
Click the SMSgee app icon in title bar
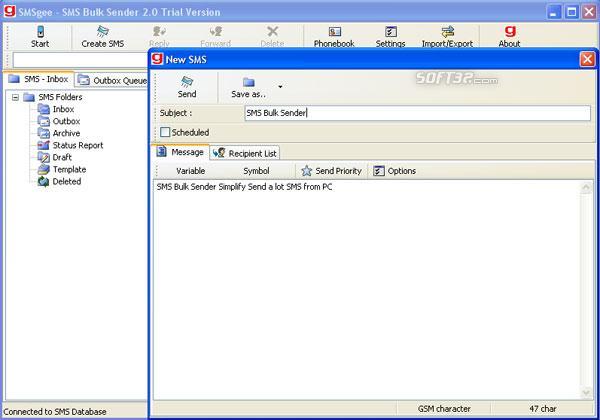point(10,11)
